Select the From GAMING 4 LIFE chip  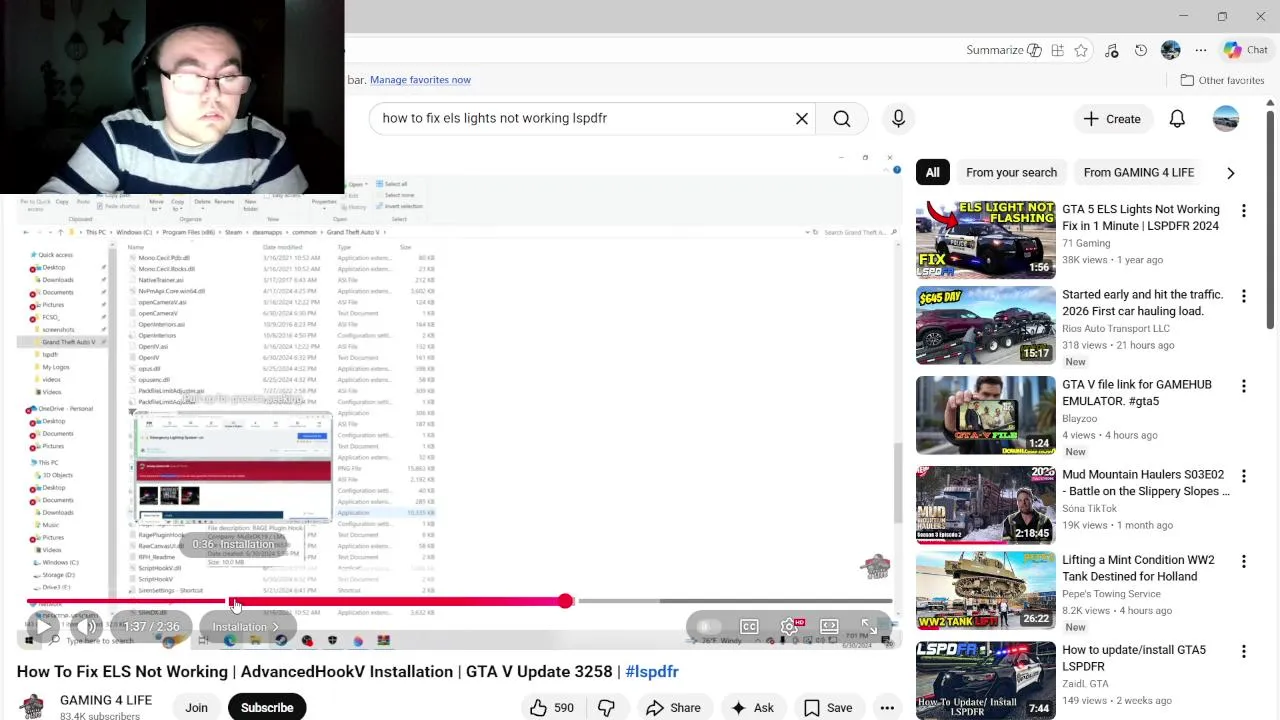tap(1138, 172)
